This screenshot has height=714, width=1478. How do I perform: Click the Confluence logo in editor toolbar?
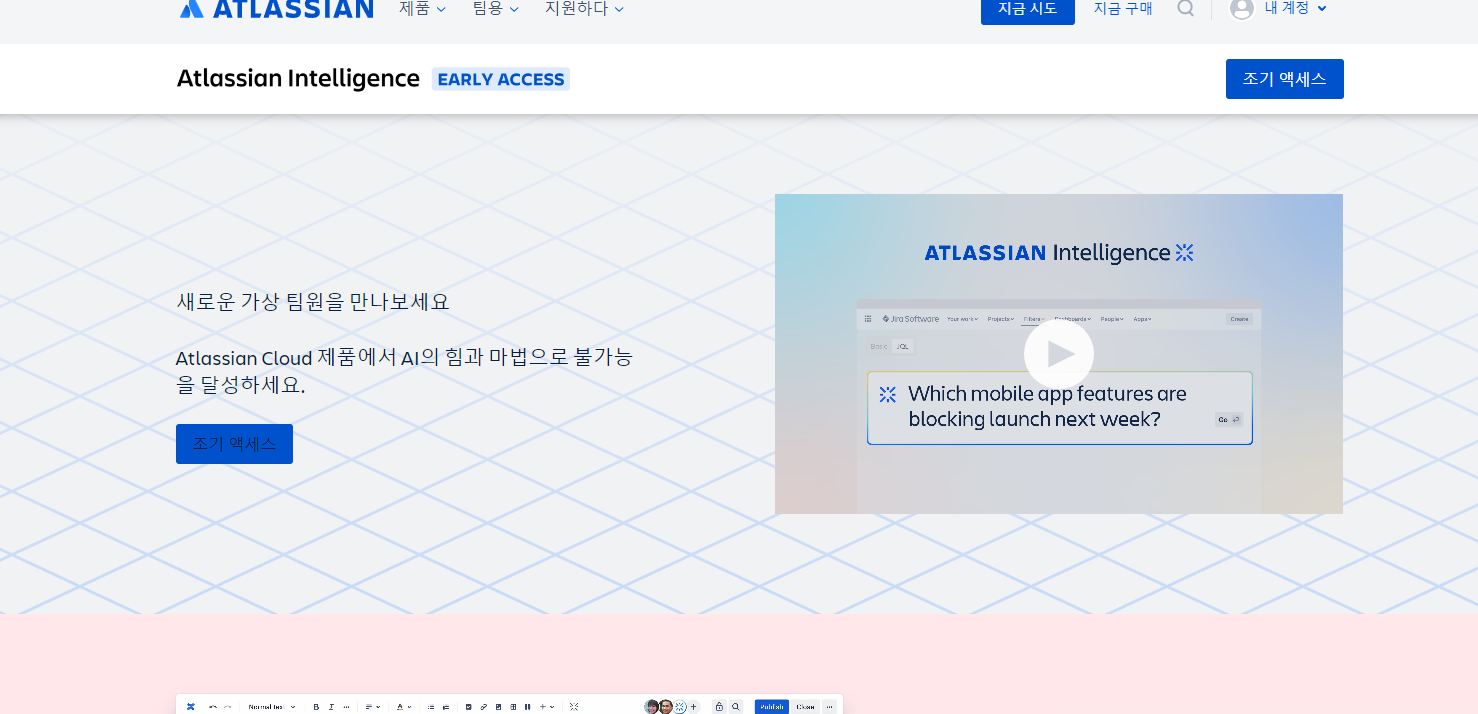click(x=190, y=707)
